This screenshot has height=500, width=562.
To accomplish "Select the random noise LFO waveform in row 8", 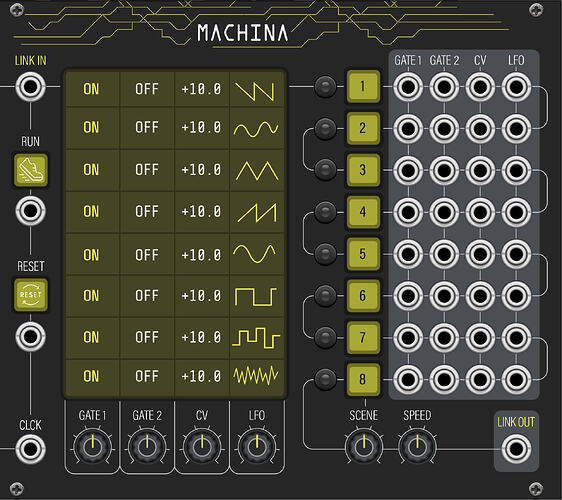I will point(257,376).
